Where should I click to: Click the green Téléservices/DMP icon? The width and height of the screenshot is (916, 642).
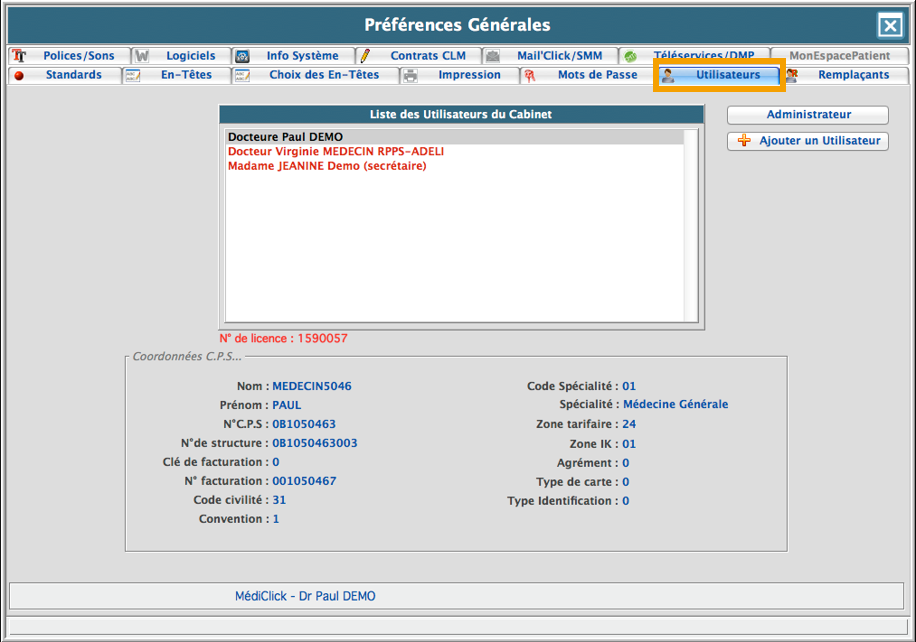630,56
